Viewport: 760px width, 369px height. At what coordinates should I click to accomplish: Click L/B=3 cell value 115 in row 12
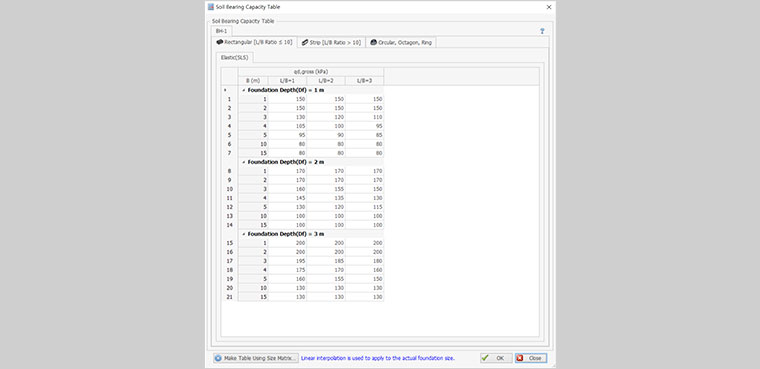(364, 207)
